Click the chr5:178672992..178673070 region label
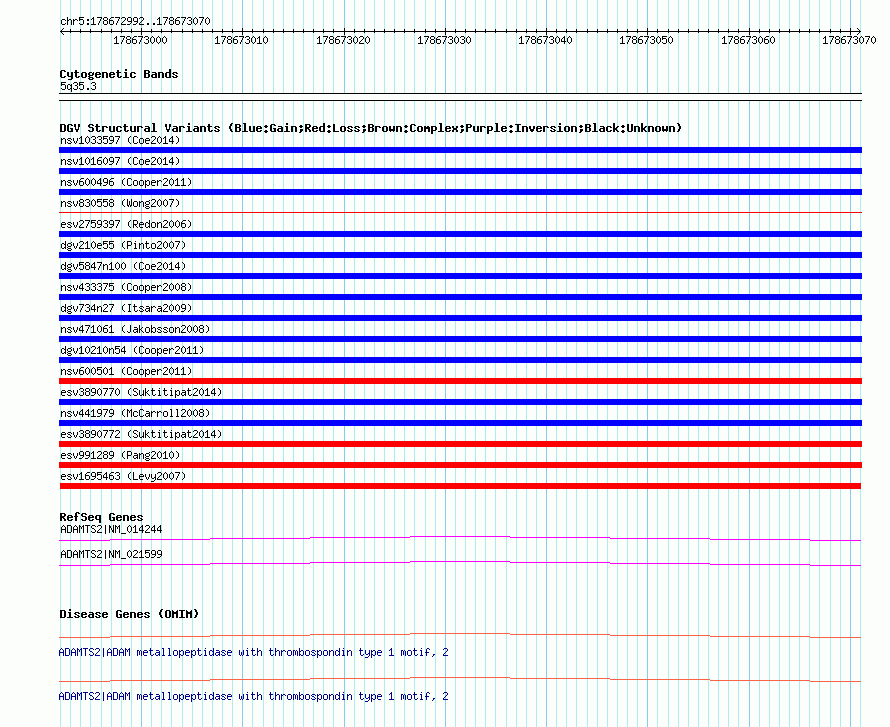890x727 pixels. (x=135, y=21)
